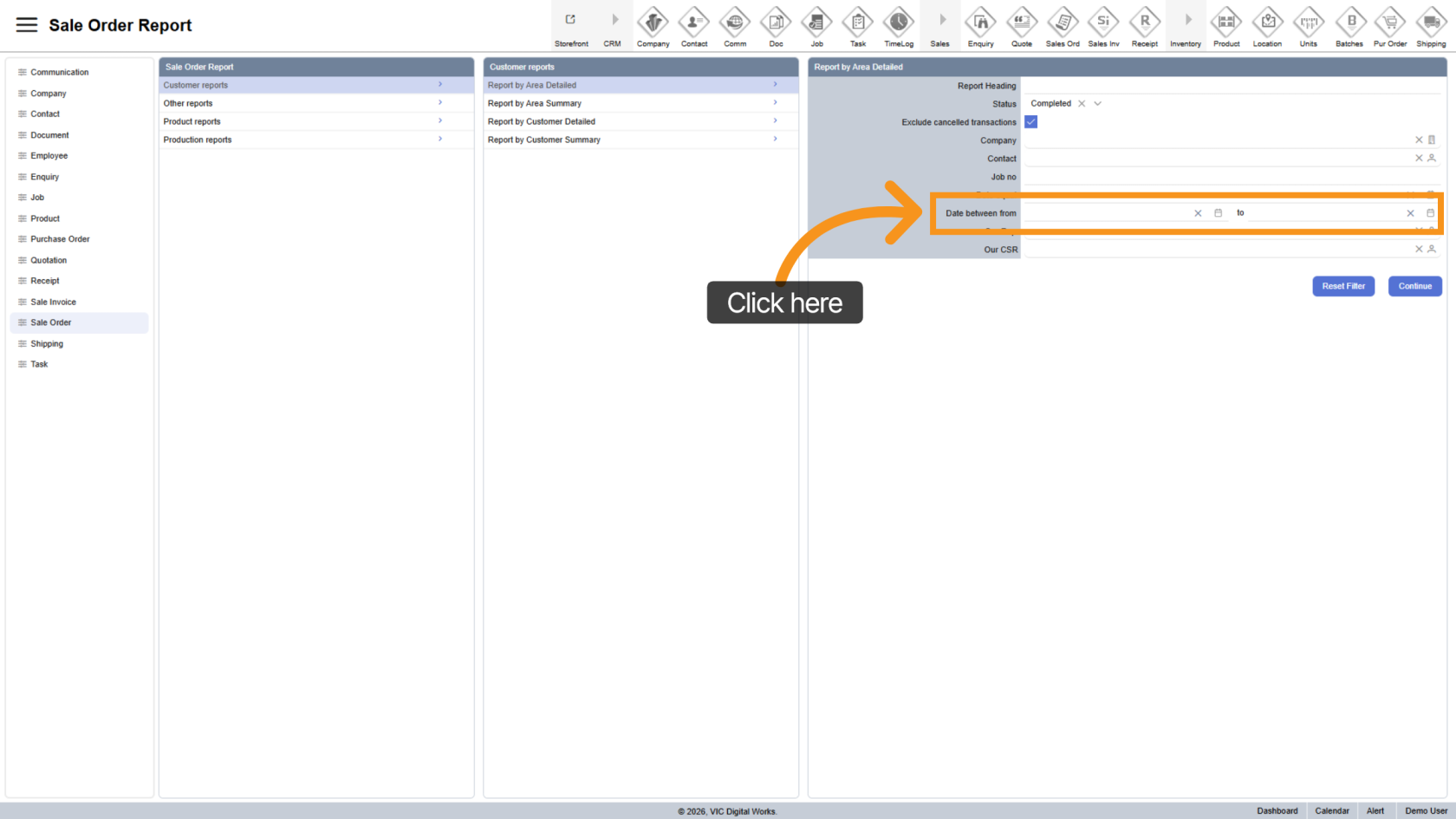
Task: Open the Company module icon in toolbar
Action: (x=653, y=23)
